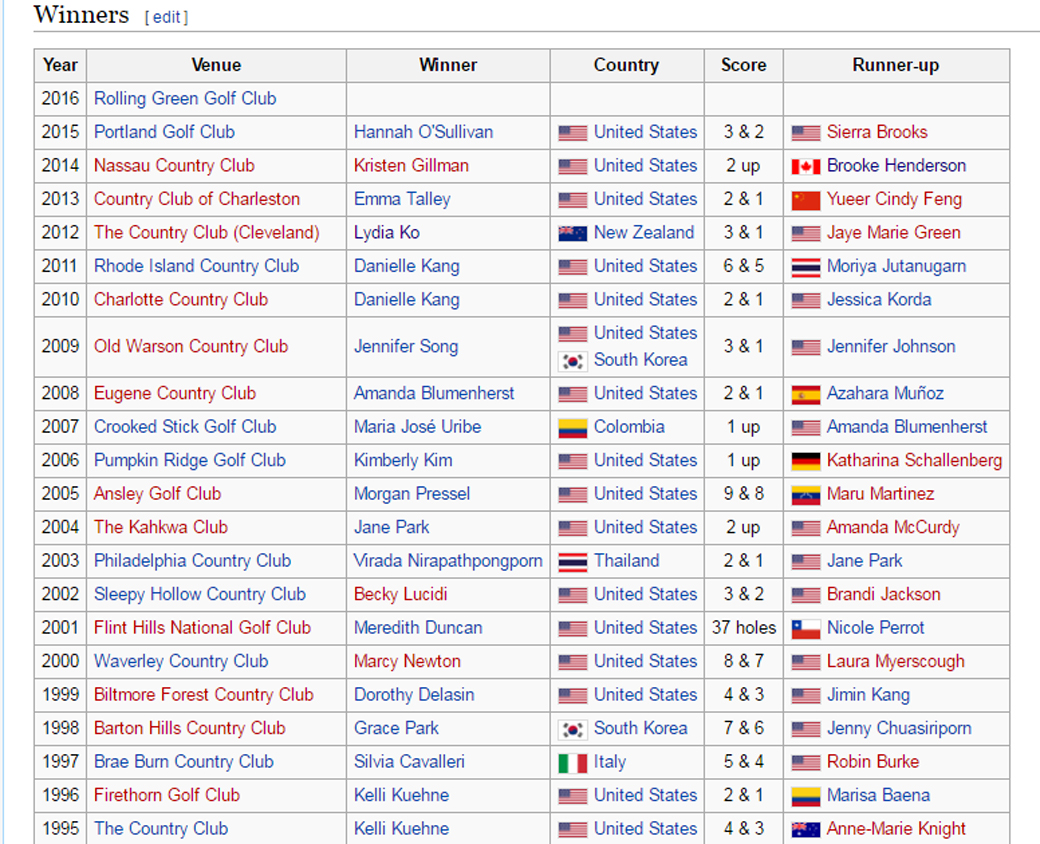Follow the Brooke Henderson link
The width and height of the screenshot is (1040, 844).
point(896,165)
